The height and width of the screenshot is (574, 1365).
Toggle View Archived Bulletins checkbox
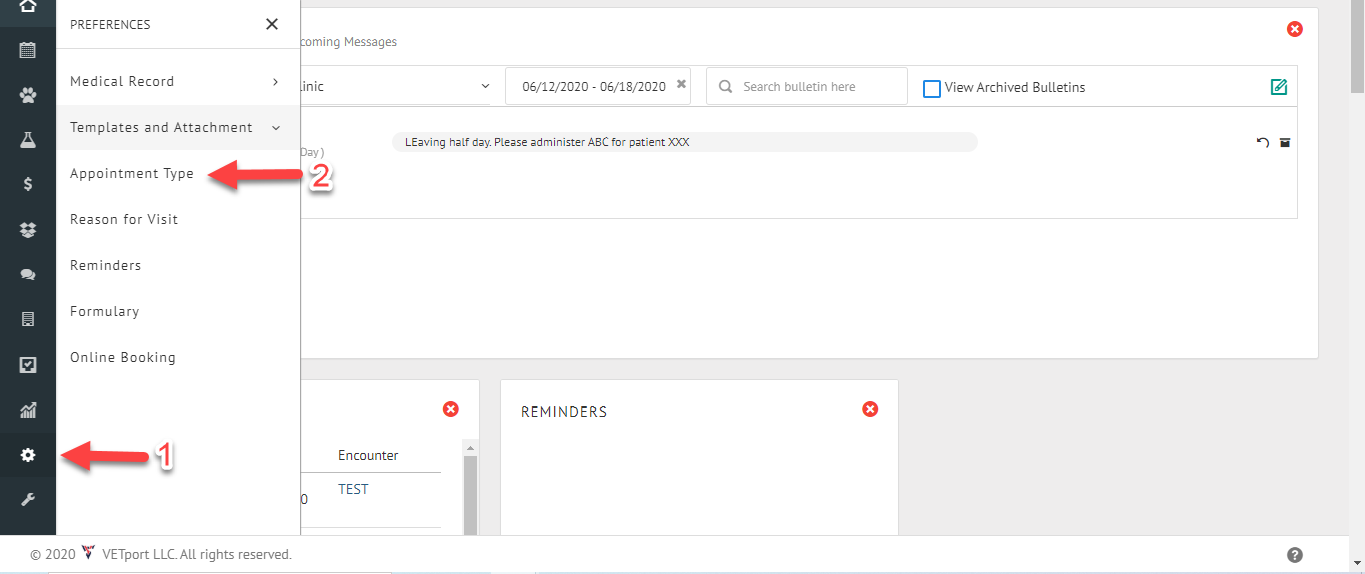(932, 88)
